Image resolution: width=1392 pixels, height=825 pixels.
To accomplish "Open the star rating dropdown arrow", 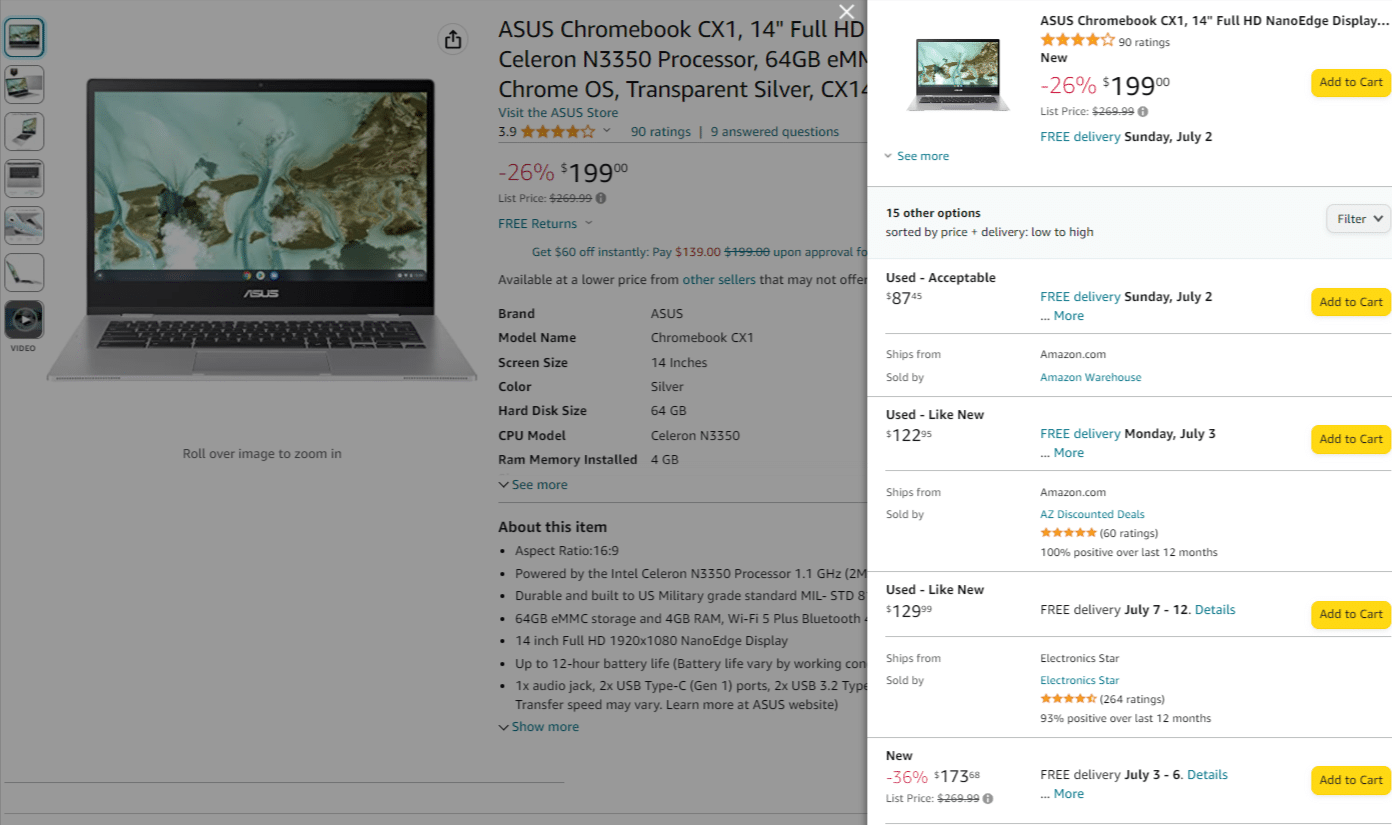I will (x=606, y=131).
